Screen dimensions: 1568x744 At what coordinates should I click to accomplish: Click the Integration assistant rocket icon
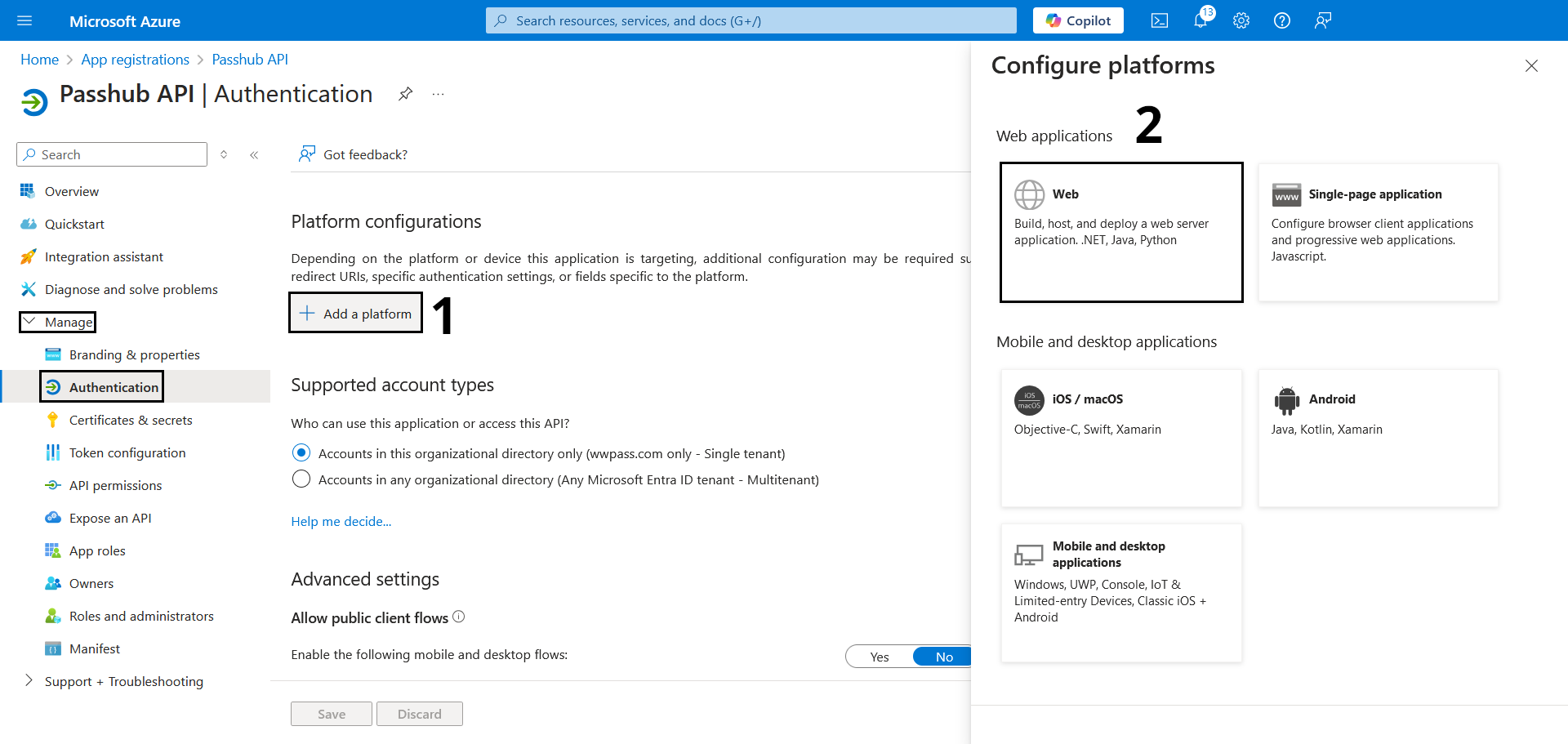(x=28, y=256)
